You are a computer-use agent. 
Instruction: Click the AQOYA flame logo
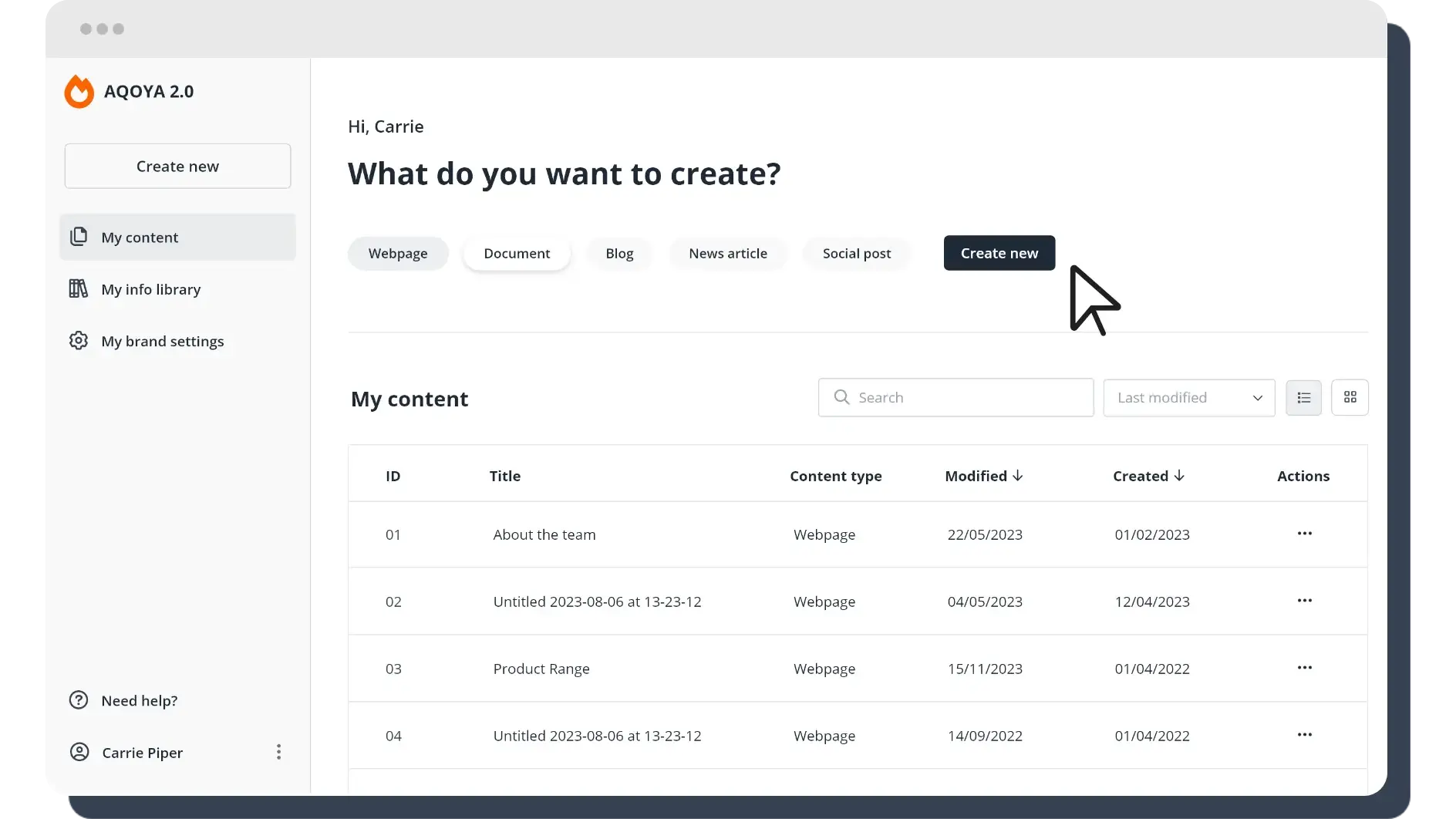[x=79, y=92]
